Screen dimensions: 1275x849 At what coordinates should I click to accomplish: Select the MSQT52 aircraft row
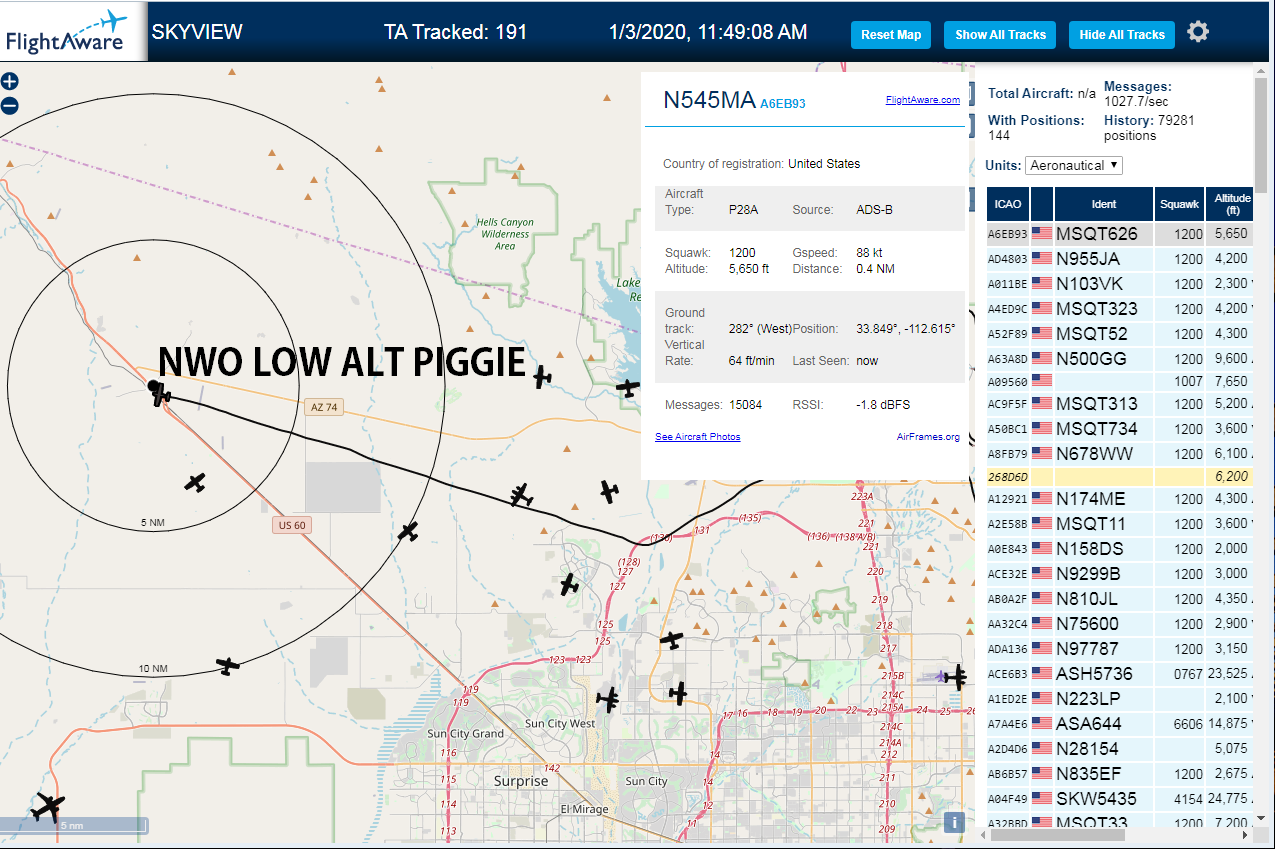point(1120,334)
